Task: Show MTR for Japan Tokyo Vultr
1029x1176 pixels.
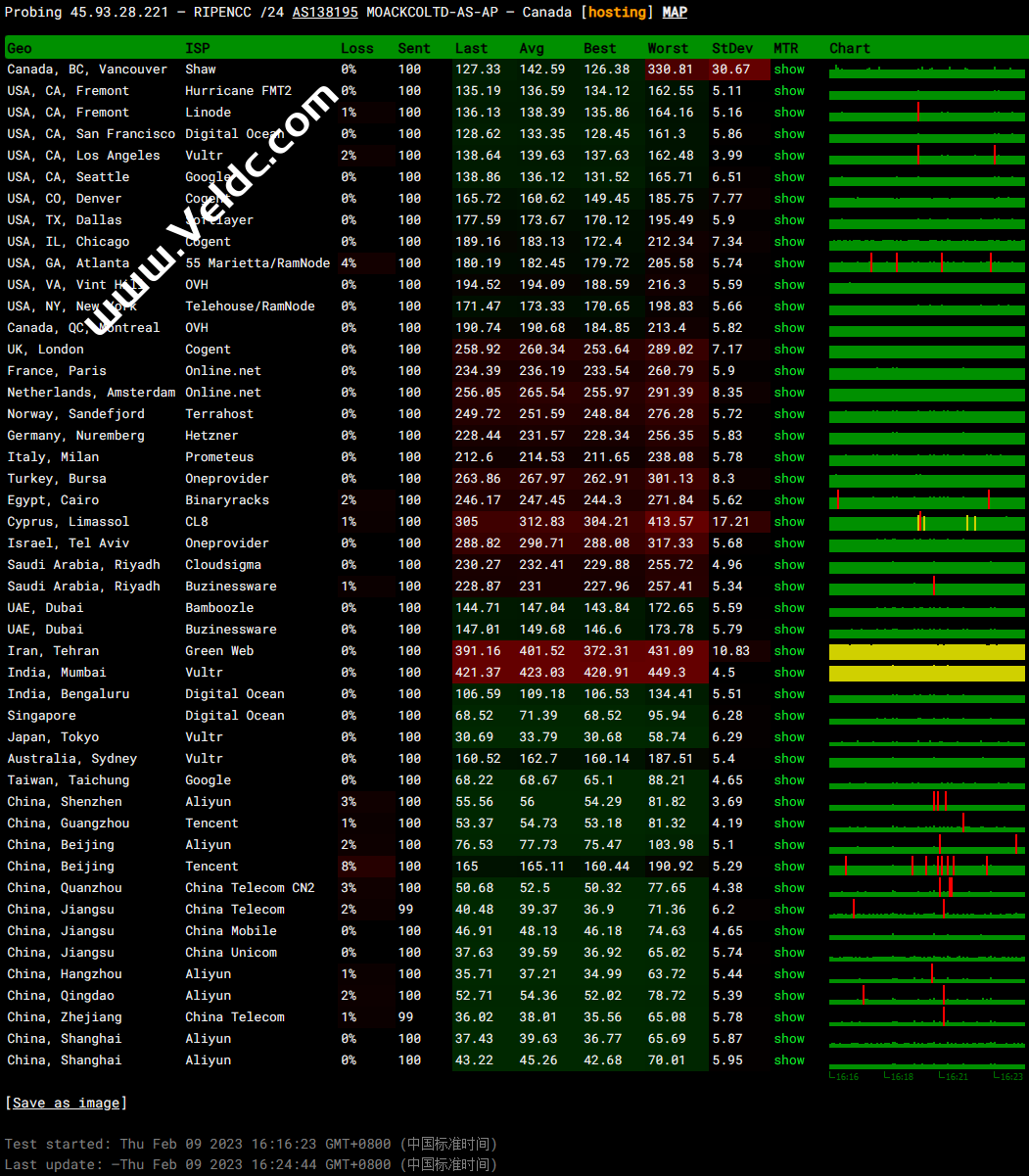Action: (789, 737)
